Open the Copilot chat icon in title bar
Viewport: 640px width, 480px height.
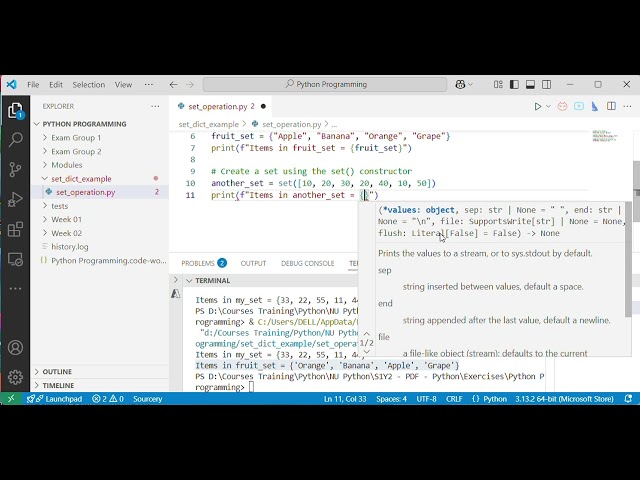pyautogui.click(x=460, y=84)
